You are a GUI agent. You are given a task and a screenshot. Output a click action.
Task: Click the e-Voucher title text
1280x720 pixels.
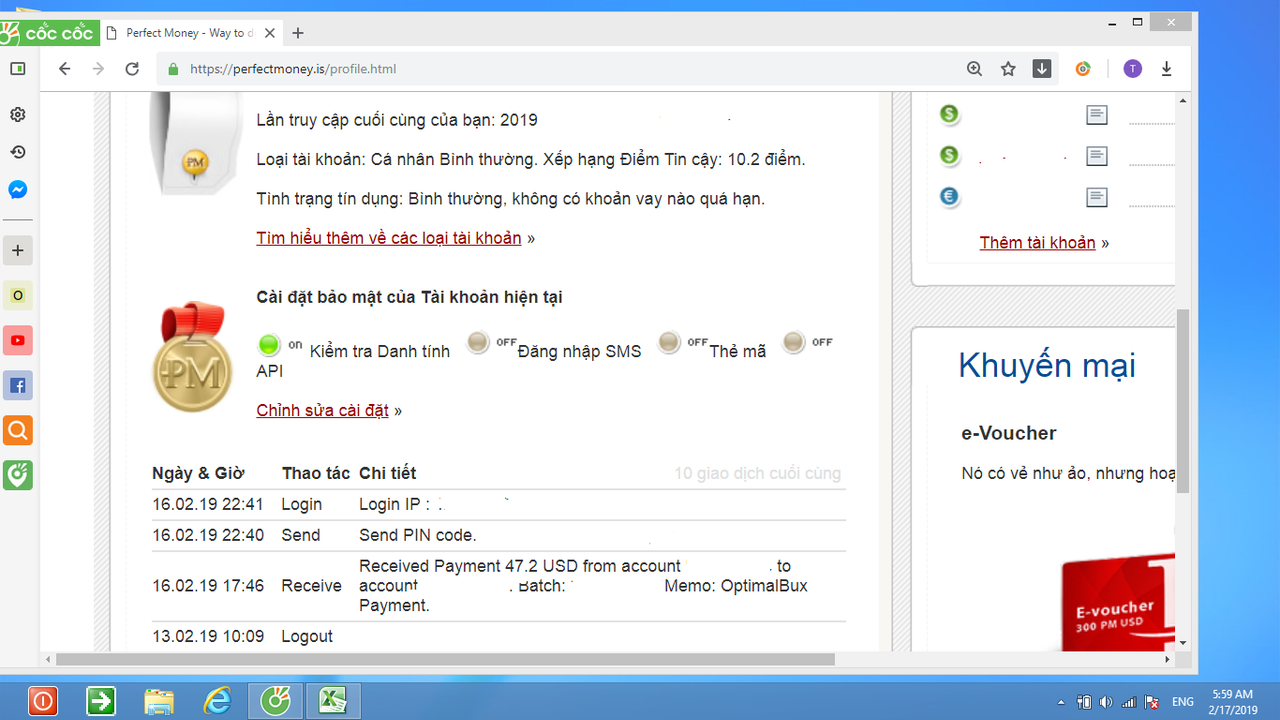tap(1009, 433)
